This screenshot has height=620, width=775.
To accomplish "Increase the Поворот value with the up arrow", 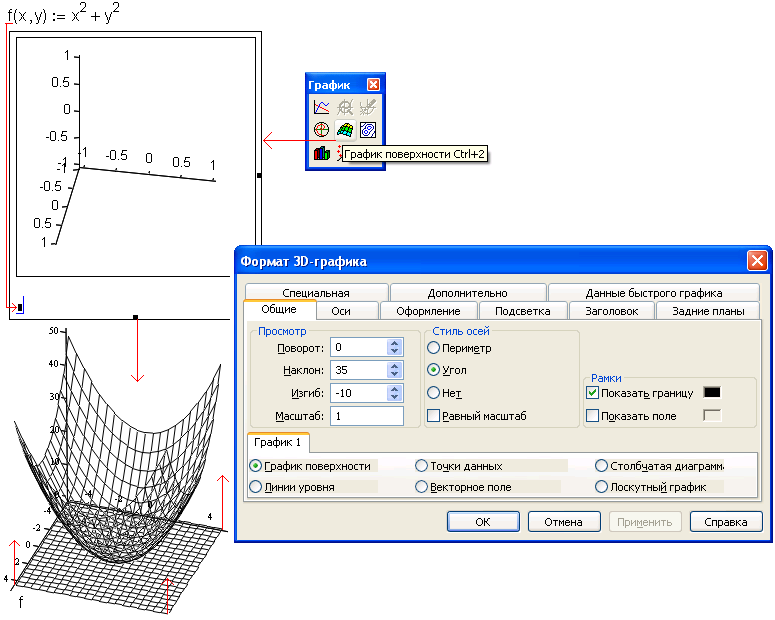I will coord(394,344).
